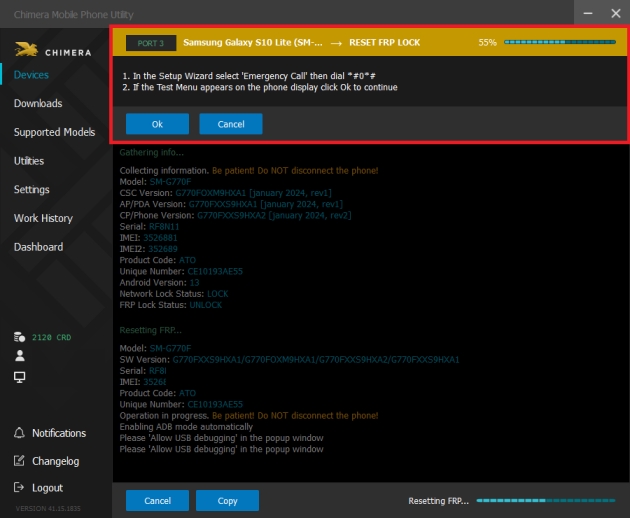Click the VERSION 41.15.1835 label

(48, 508)
